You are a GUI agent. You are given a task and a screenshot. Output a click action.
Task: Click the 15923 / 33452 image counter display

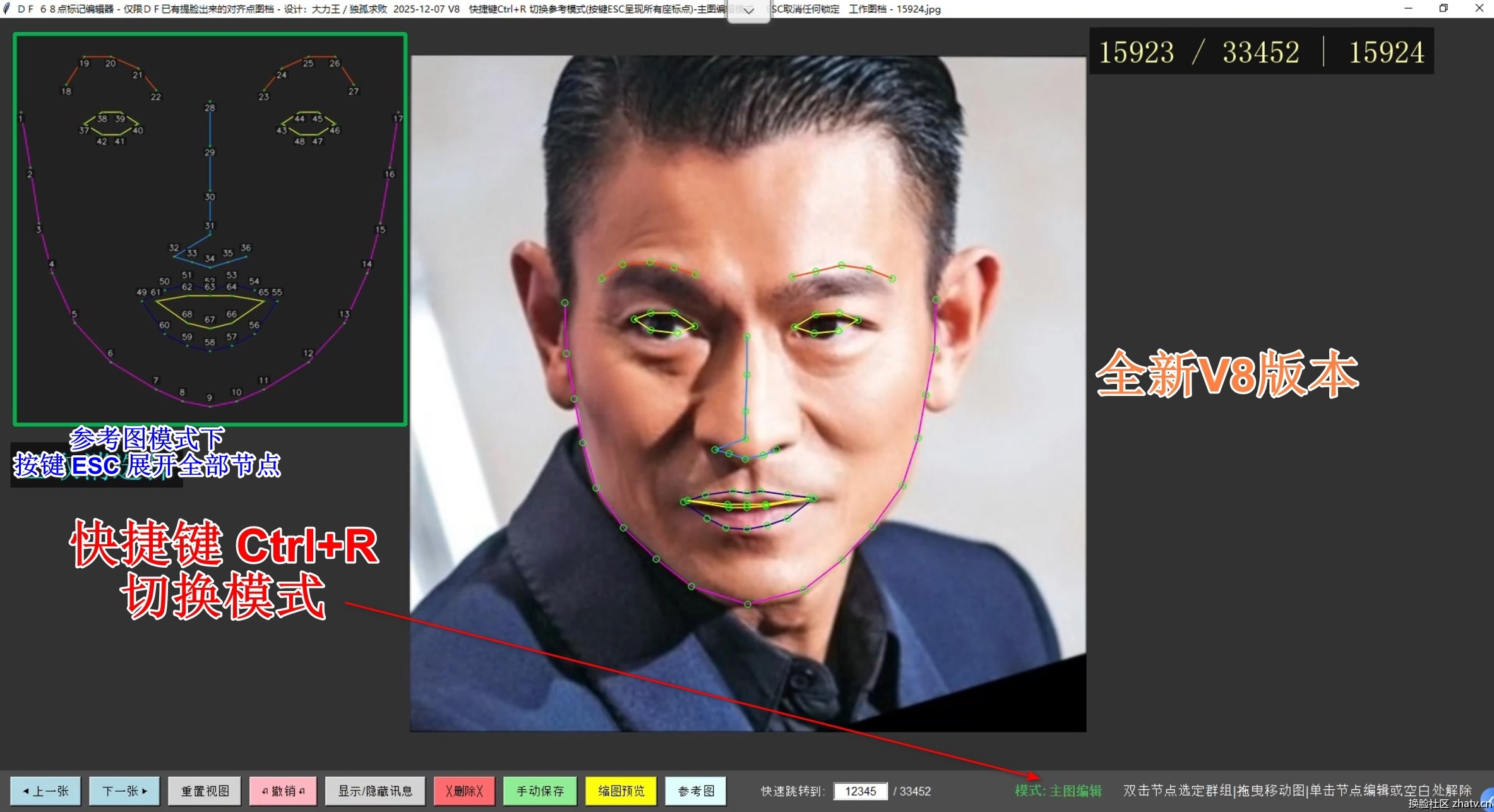click(x=1199, y=52)
